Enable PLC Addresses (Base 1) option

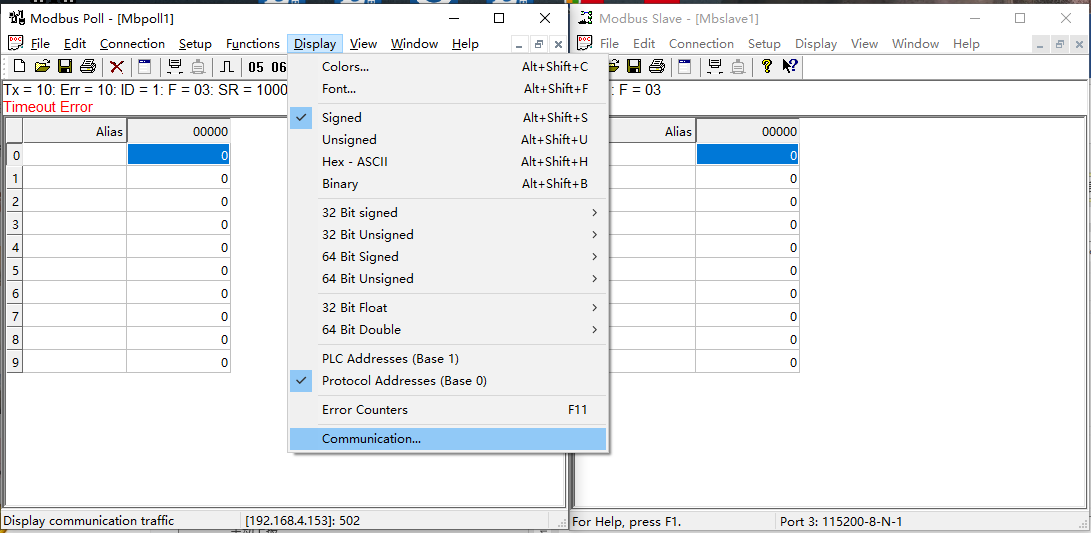click(x=390, y=359)
